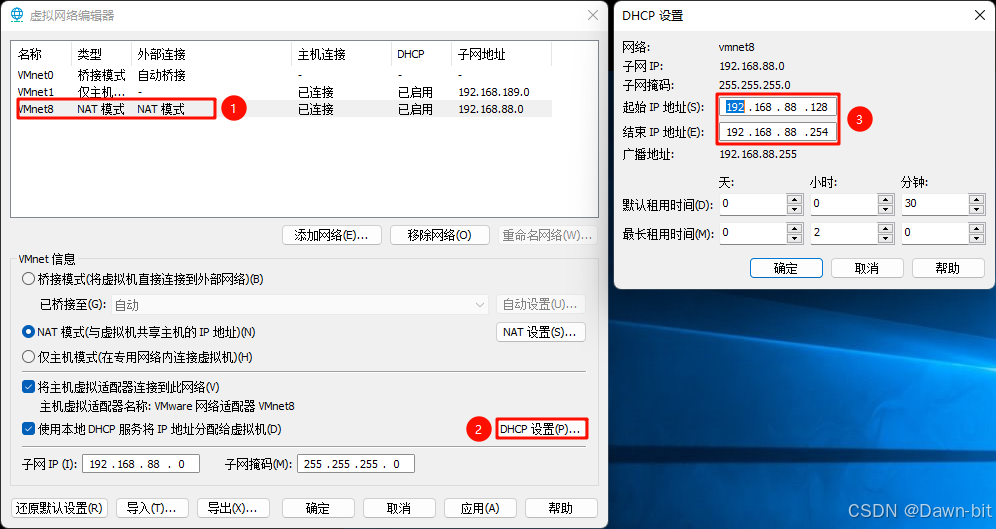The image size is (996, 529).
Task: Increase maximum lease hours with up arrow
Action: (886, 229)
